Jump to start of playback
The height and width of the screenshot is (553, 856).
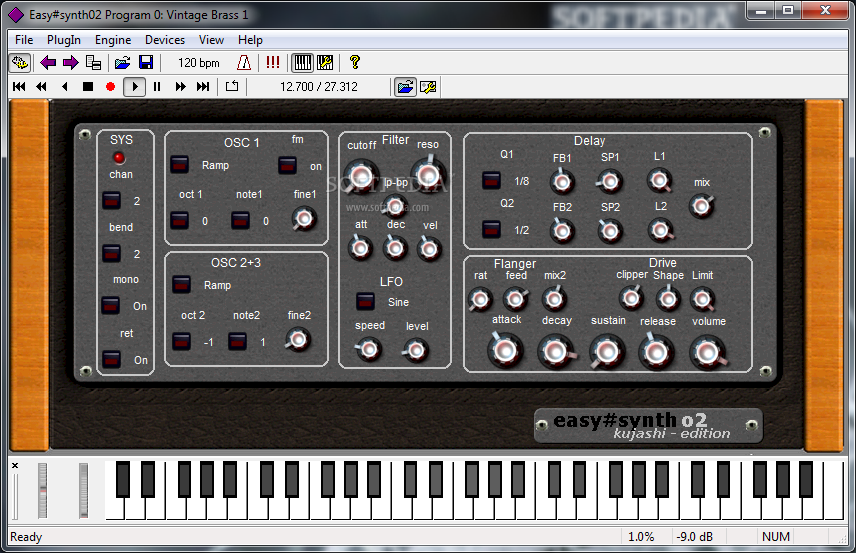(x=19, y=87)
